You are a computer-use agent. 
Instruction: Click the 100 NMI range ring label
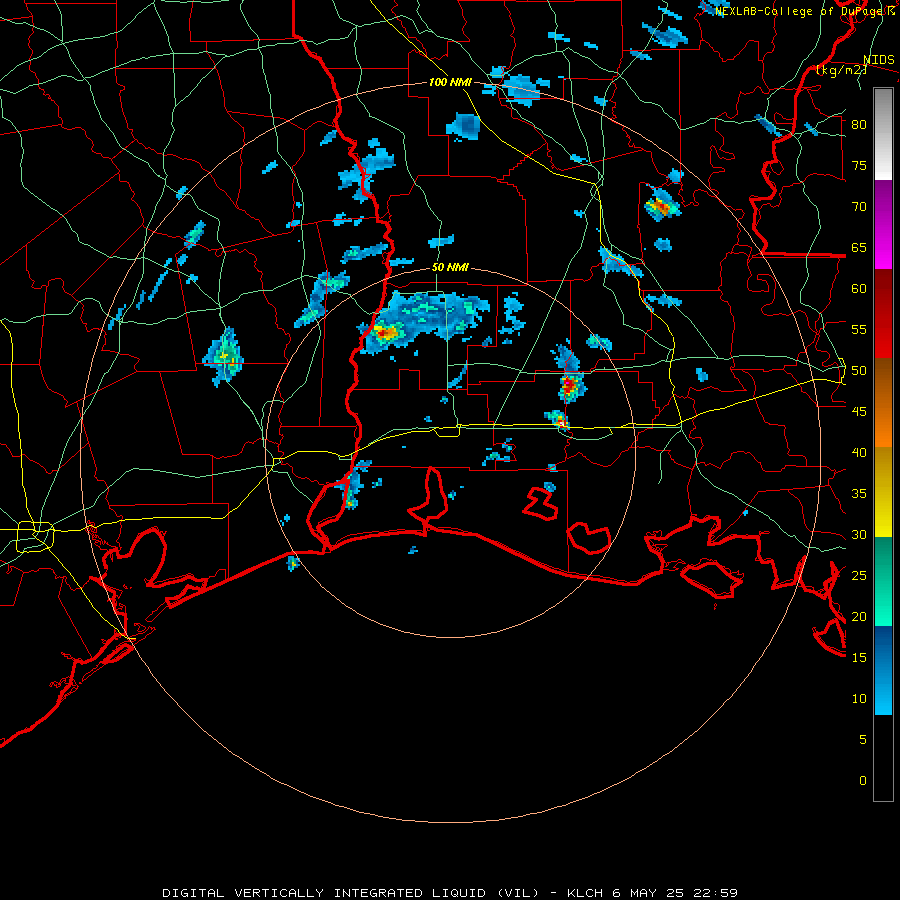[x=450, y=82]
